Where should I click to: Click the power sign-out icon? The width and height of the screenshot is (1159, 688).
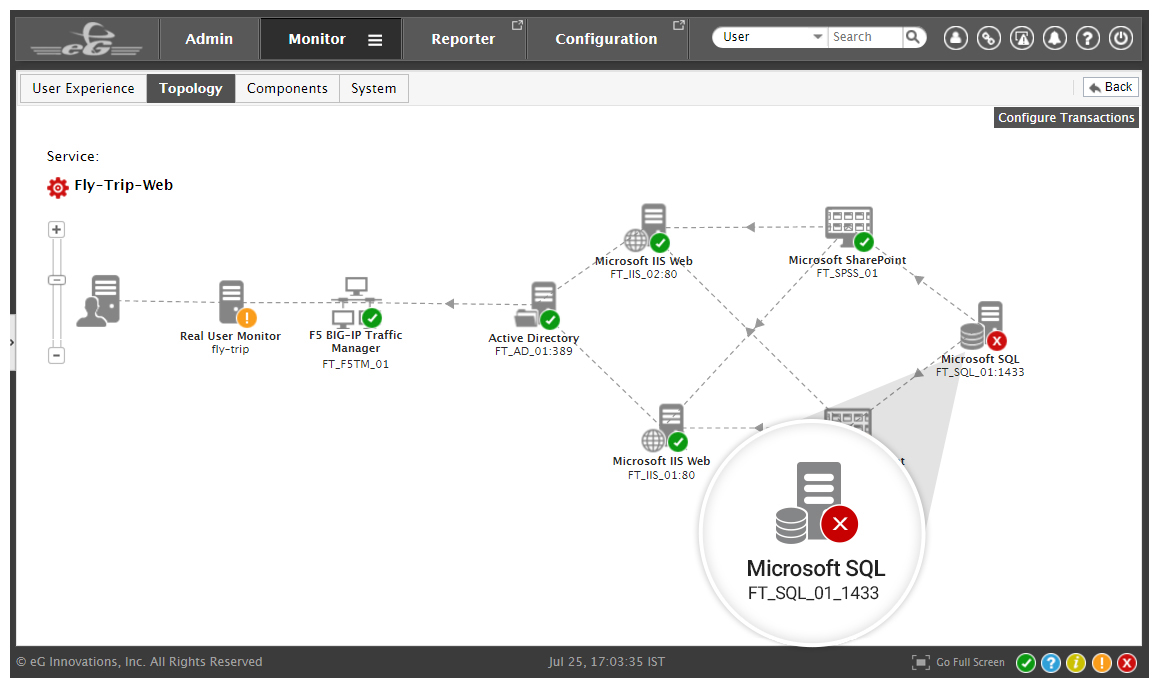tap(1121, 38)
